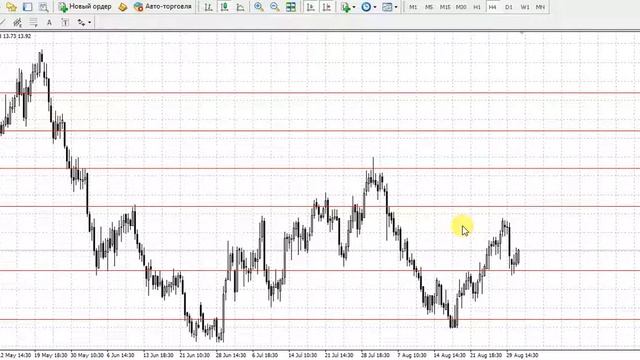
Task: Select the topmost red horizontal line
Action: click(320, 93)
